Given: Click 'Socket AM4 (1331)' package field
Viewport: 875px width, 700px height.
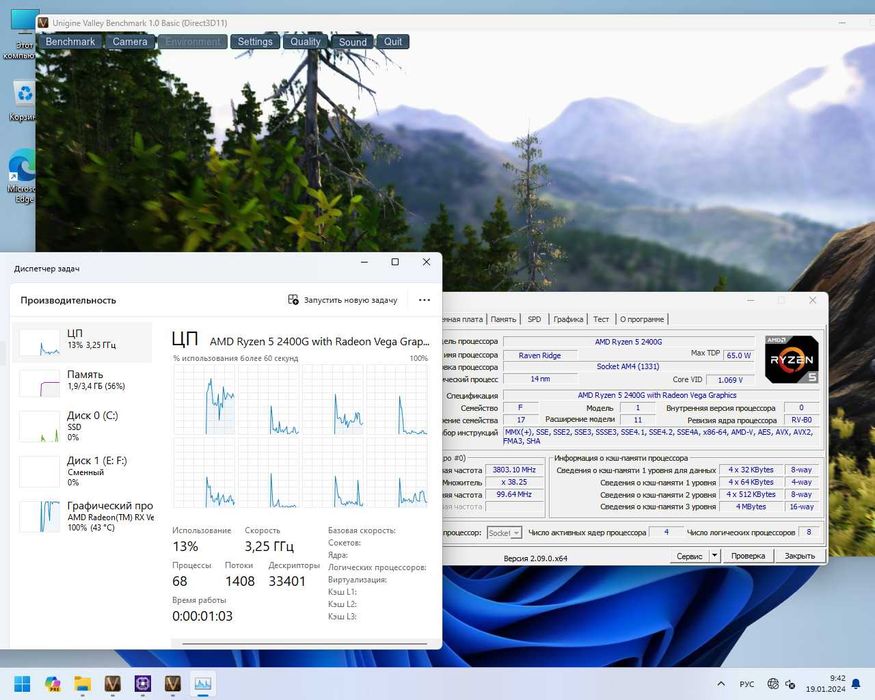Looking at the screenshot, I should click(x=628, y=367).
